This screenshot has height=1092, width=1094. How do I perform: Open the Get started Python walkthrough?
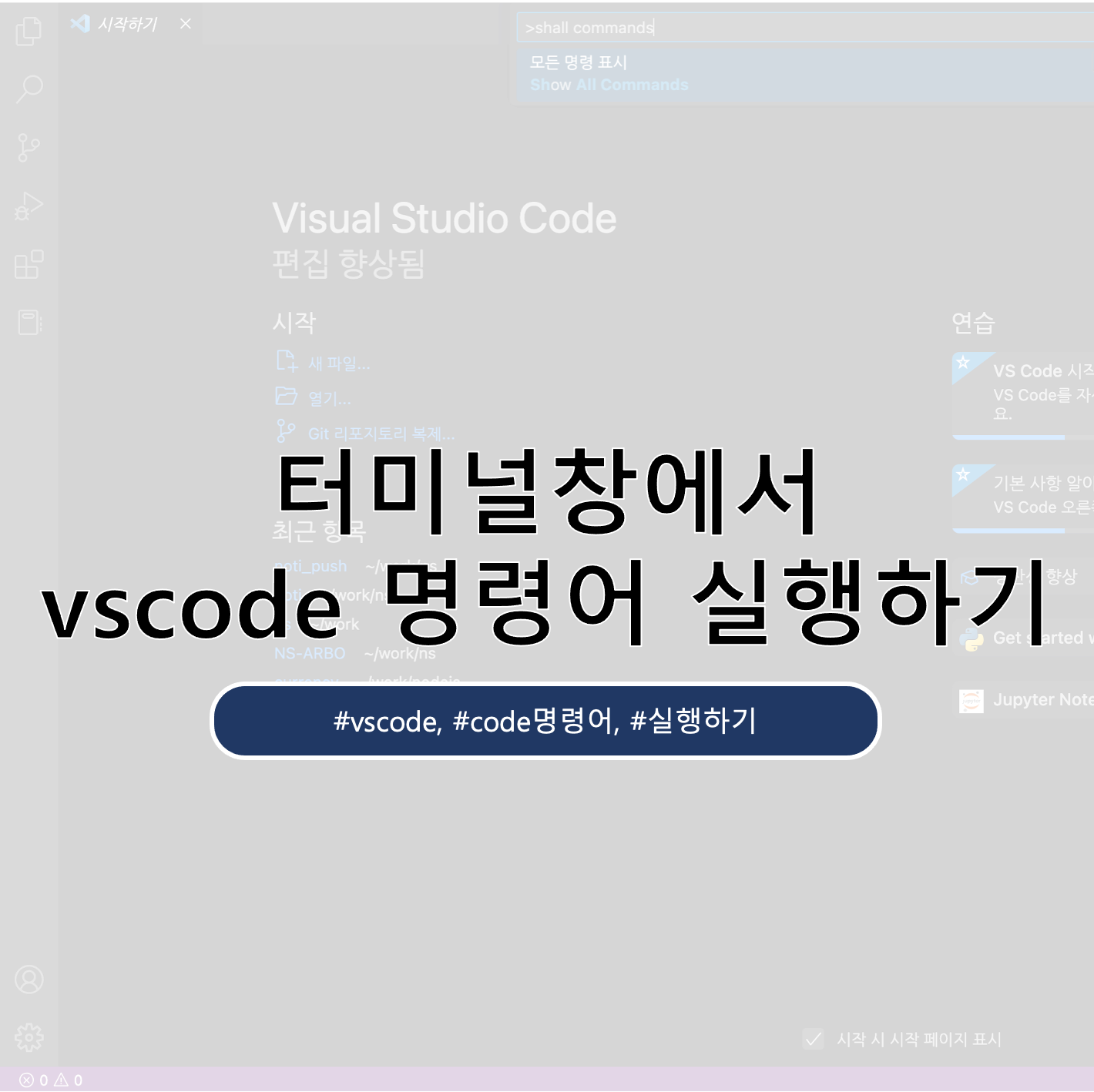click(x=1023, y=638)
